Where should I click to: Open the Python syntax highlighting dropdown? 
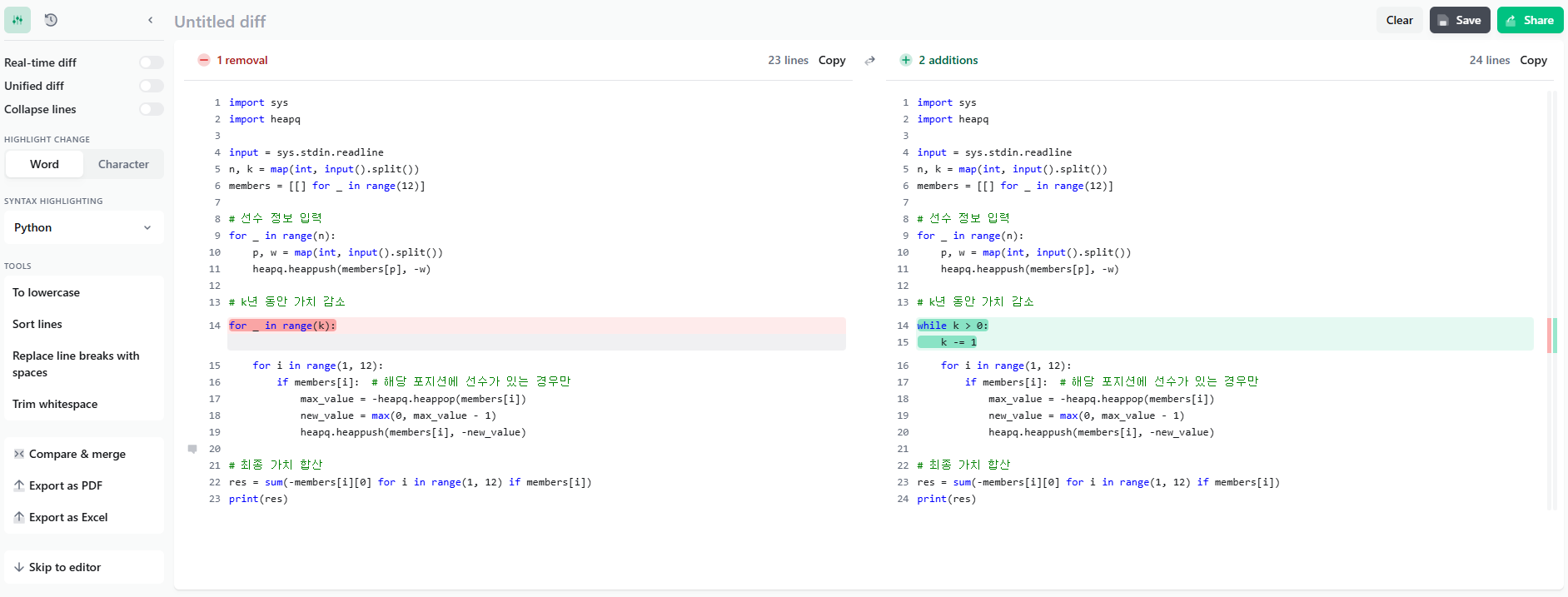click(83, 227)
